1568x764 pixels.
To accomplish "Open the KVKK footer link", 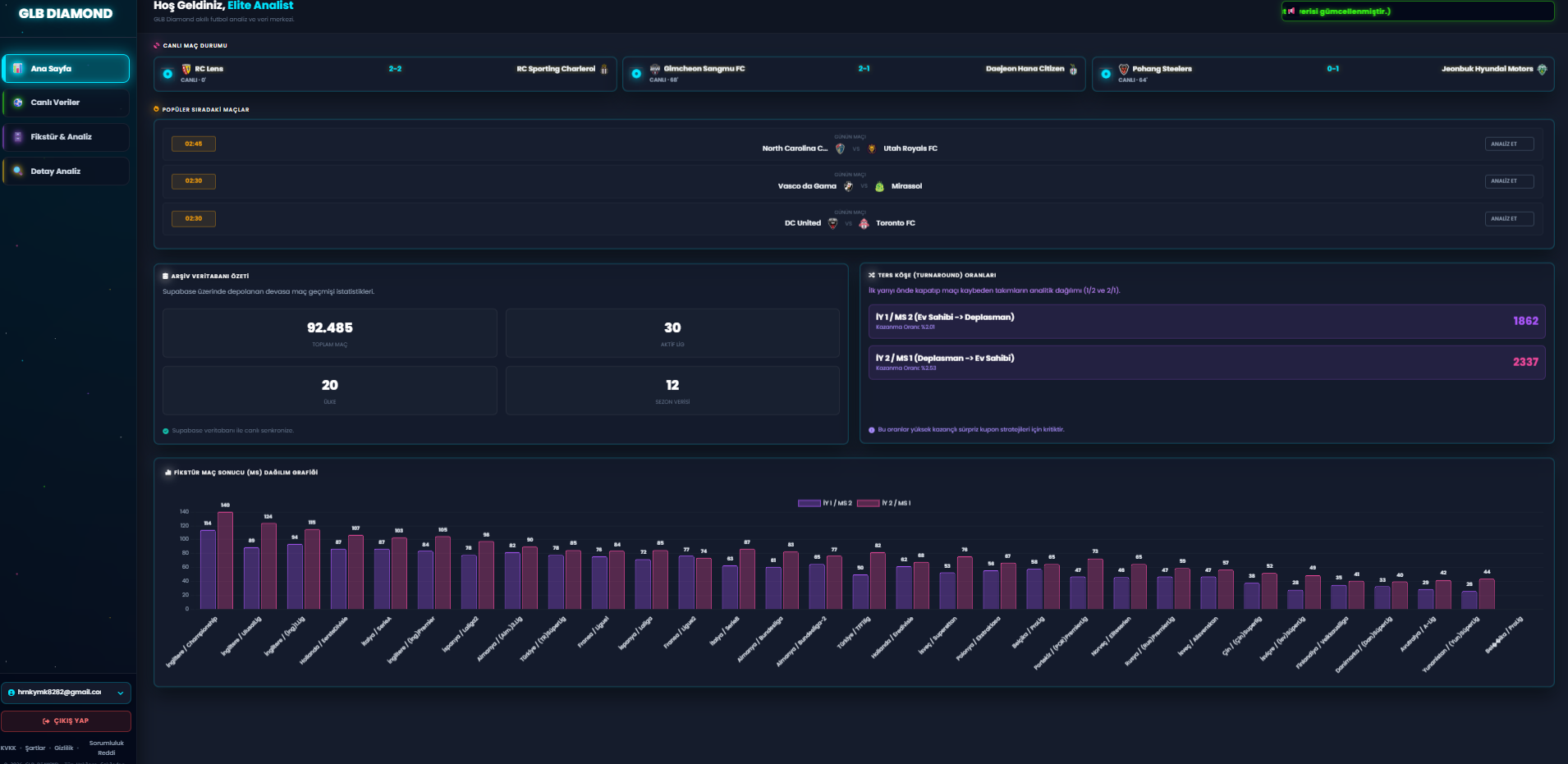I will point(8,748).
